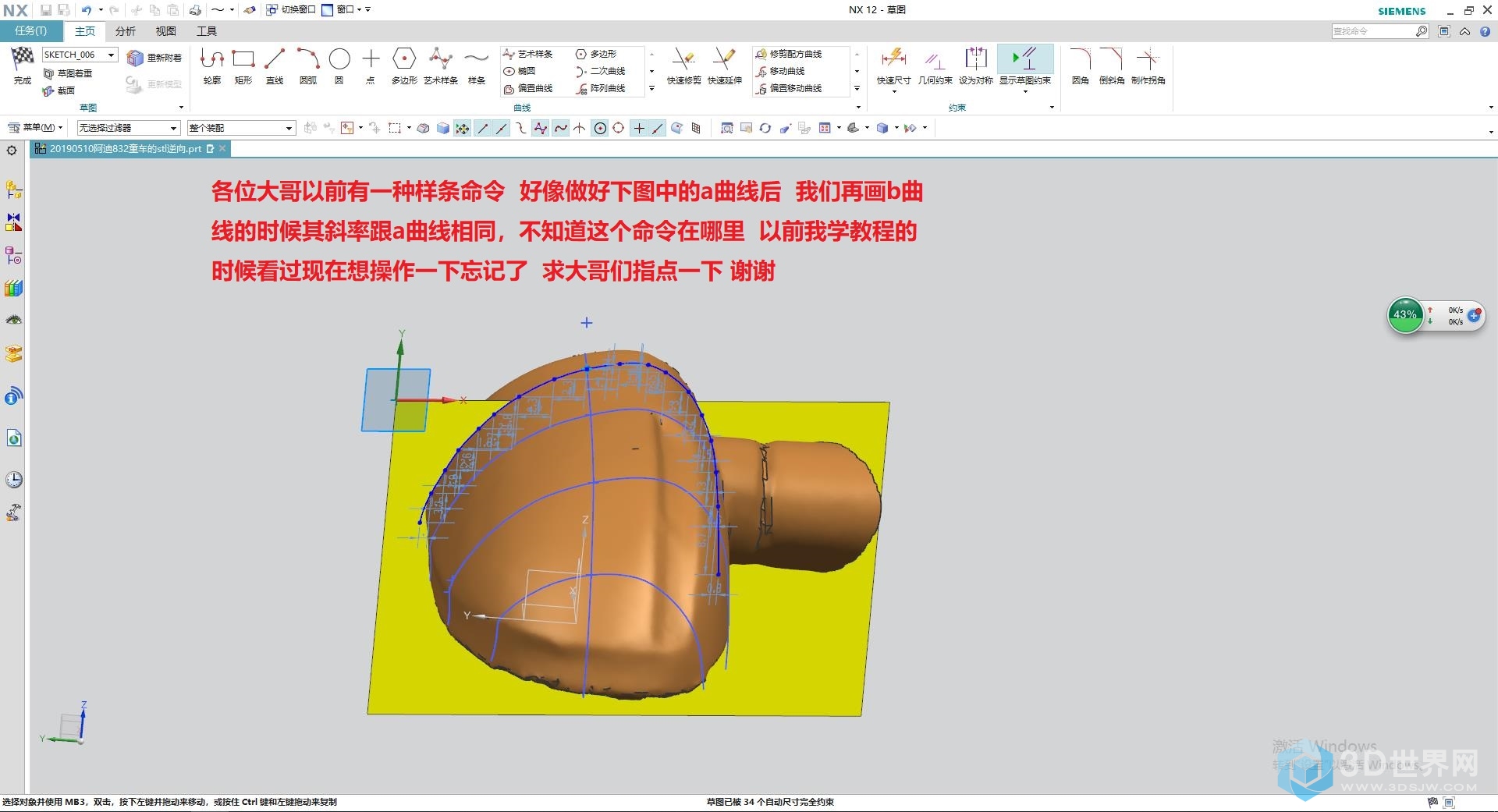Switch to the 分析 ribbon tab
The image size is (1498, 812).
tap(125, 31)
